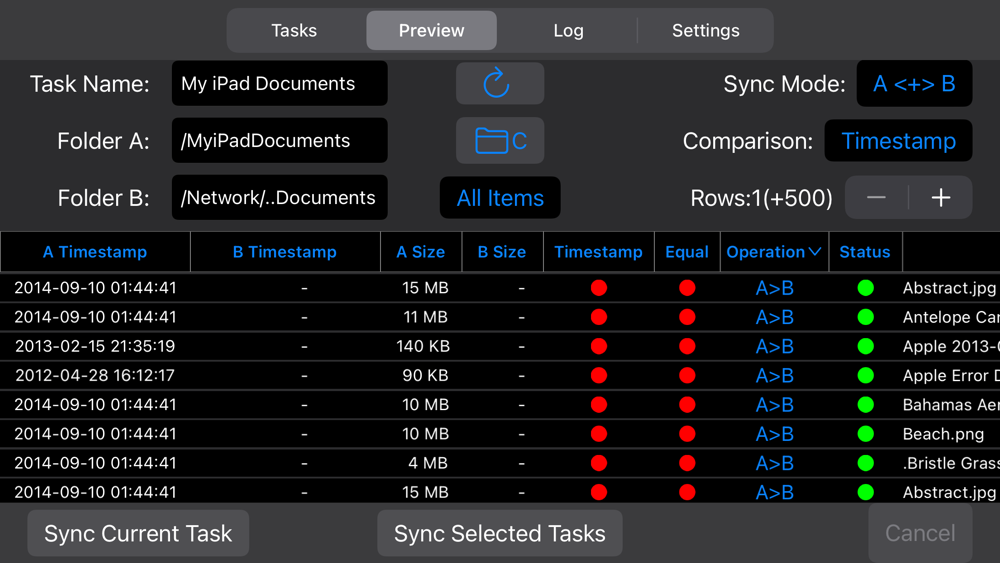Sort by the Status column header
The width and height of the screenshot is (1000, 563).
pos(865,252)
